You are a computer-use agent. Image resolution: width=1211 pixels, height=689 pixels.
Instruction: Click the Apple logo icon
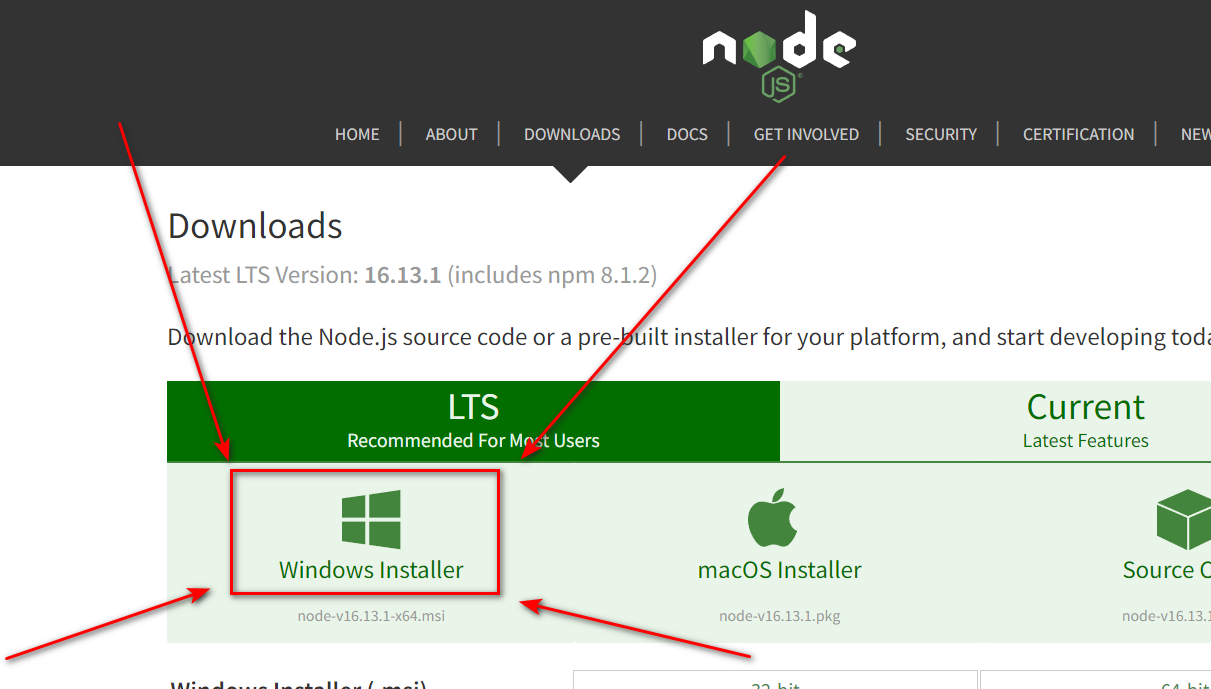pos(773,519)
